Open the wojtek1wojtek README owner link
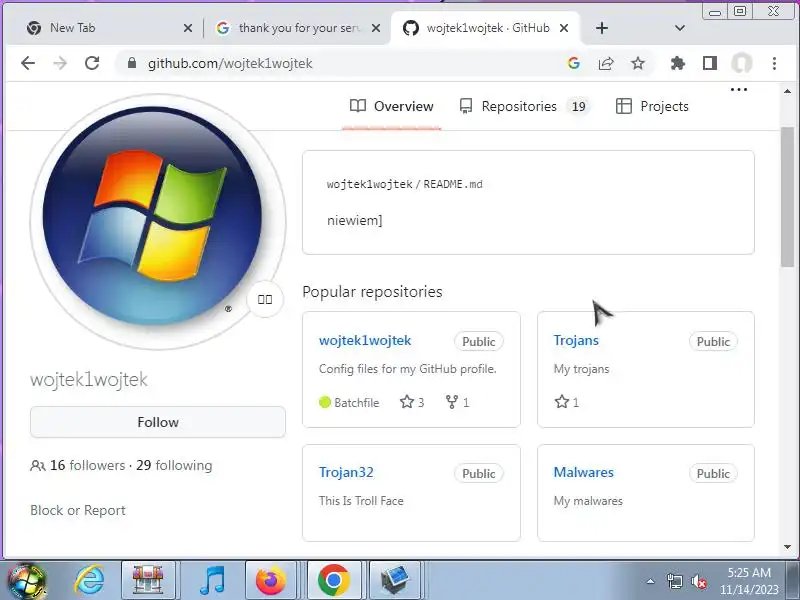 click(x=369, y=184)
